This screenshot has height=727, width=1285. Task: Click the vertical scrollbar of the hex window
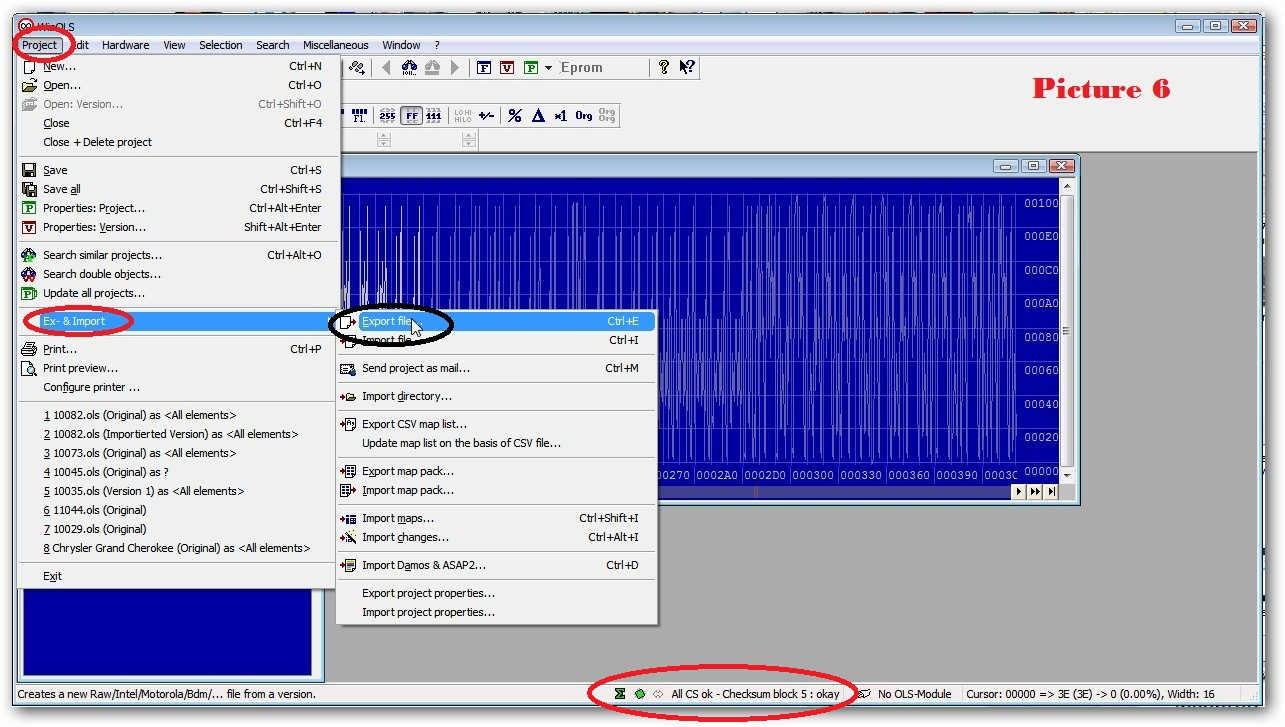pyautogui.click(x=1067, y=331)
